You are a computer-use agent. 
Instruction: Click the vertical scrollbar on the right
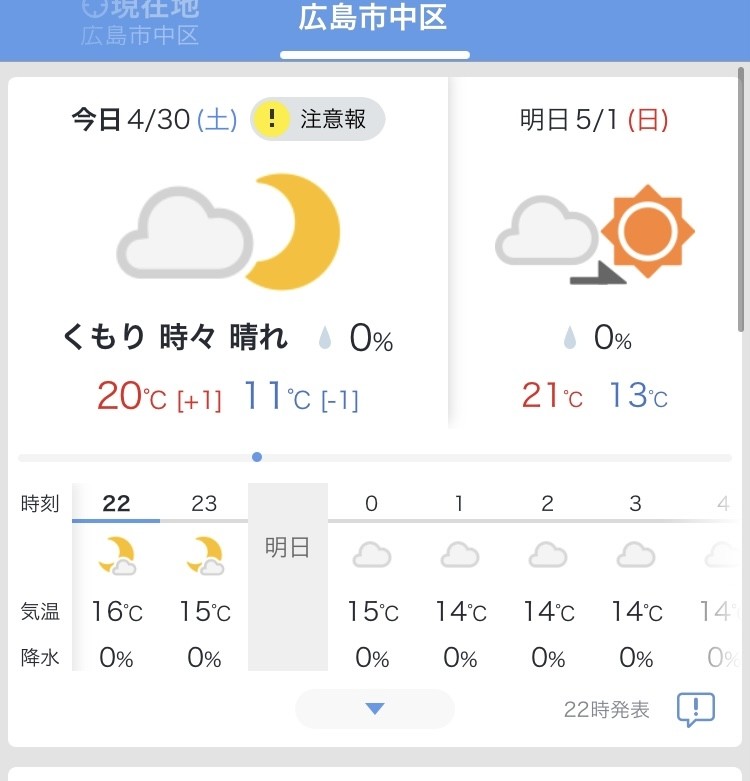(743, 200)
